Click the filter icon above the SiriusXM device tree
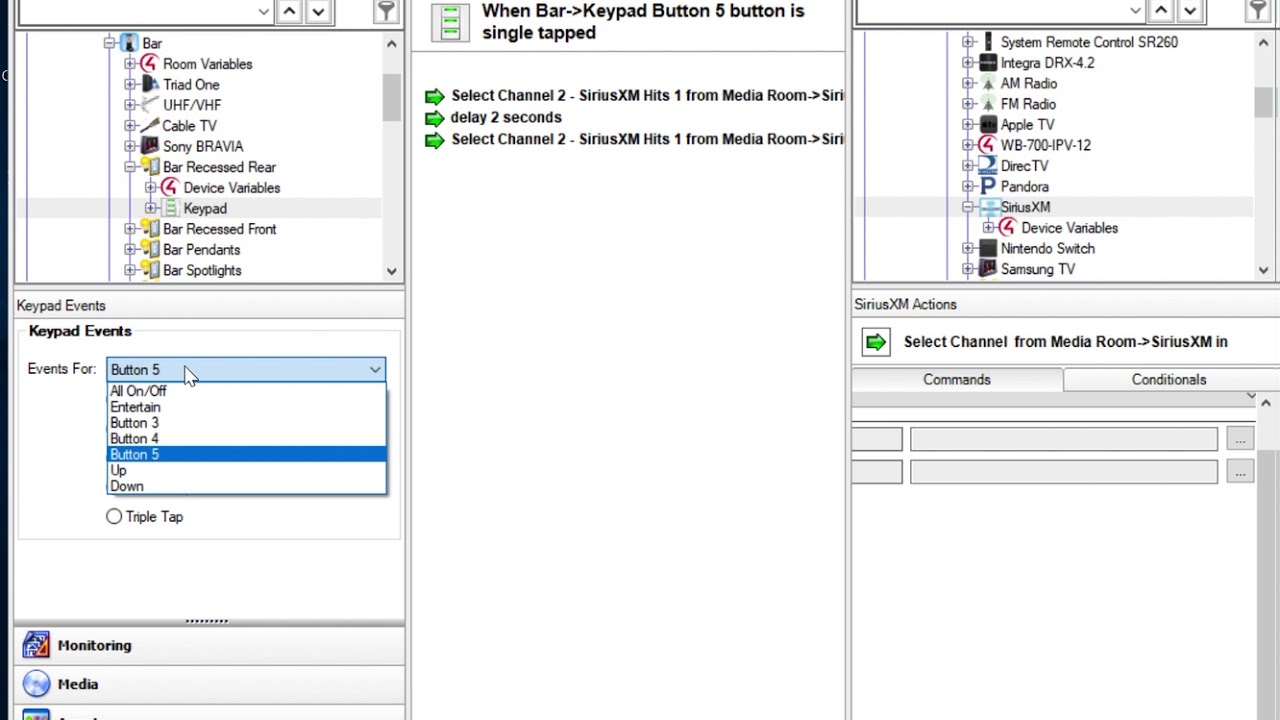 1257,11
